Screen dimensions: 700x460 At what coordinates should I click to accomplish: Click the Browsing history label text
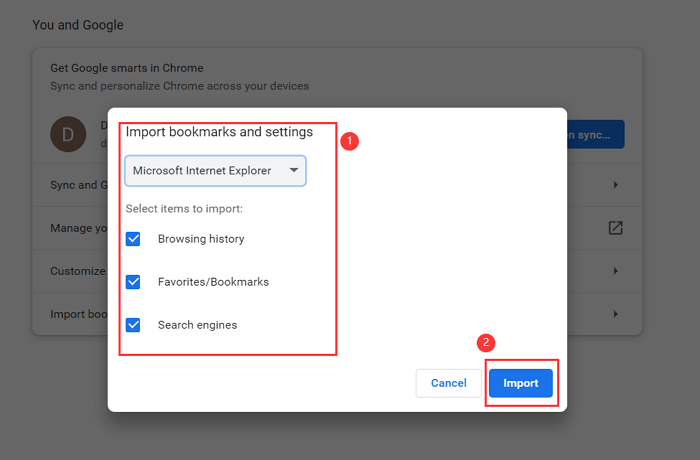tap(201, 239)
